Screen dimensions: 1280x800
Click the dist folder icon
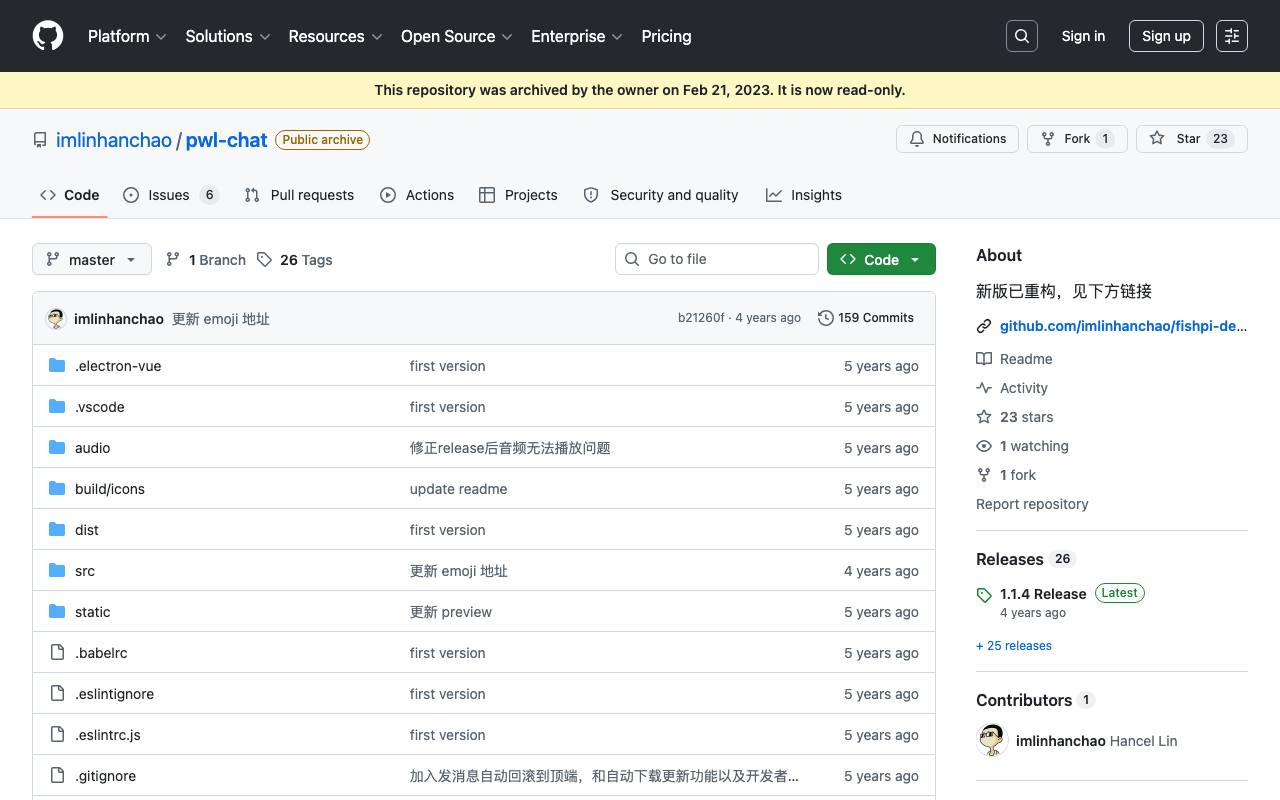pyautogui.click(x=57, y=530)
